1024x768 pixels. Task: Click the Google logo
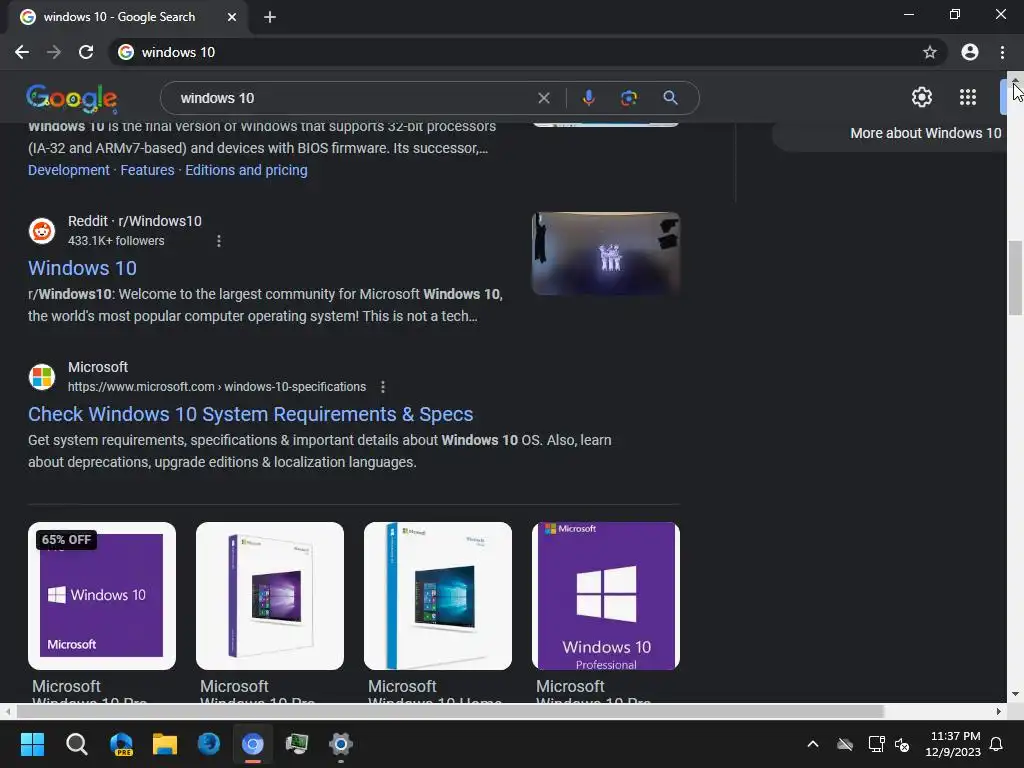click(72, 98)
